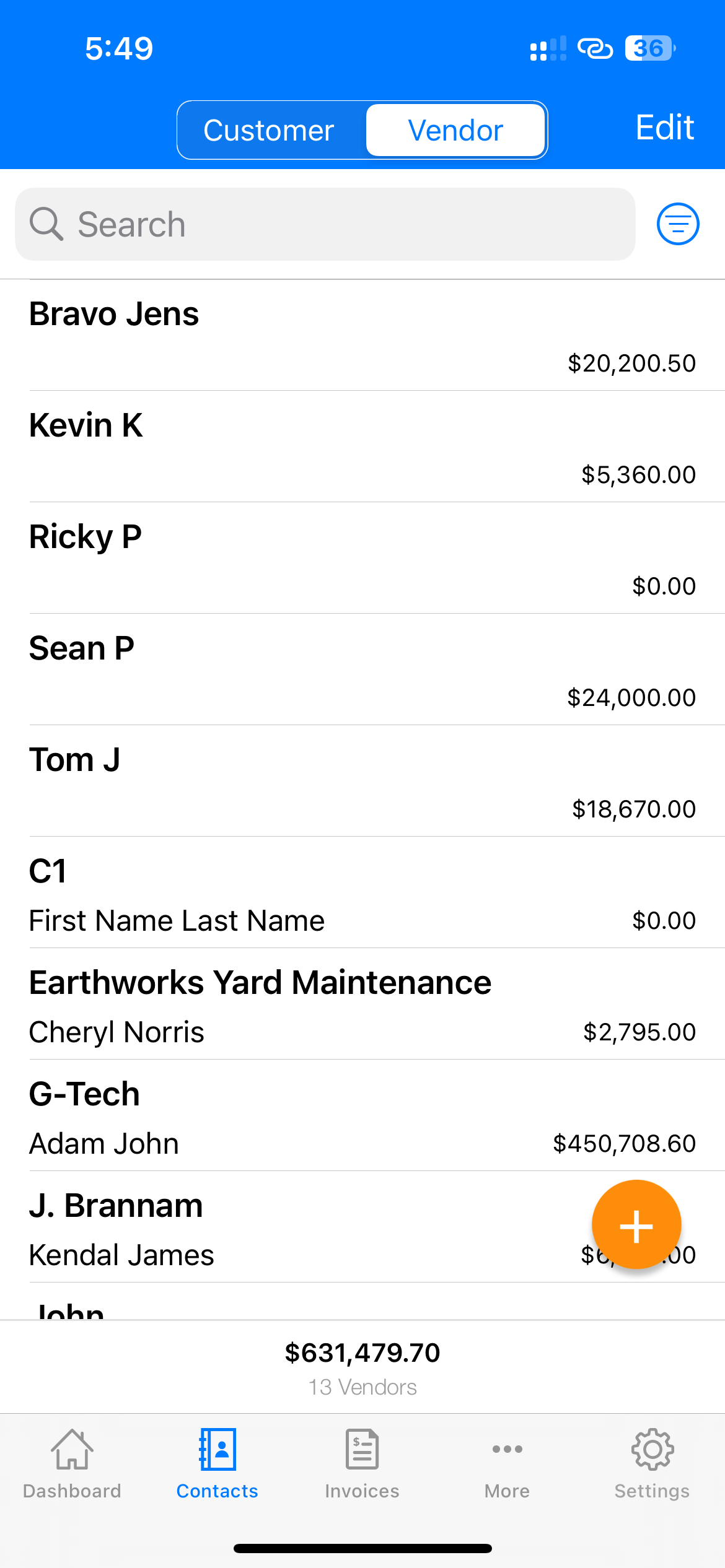Open the Kevin K vendor entry

click(x=362, y=446)
